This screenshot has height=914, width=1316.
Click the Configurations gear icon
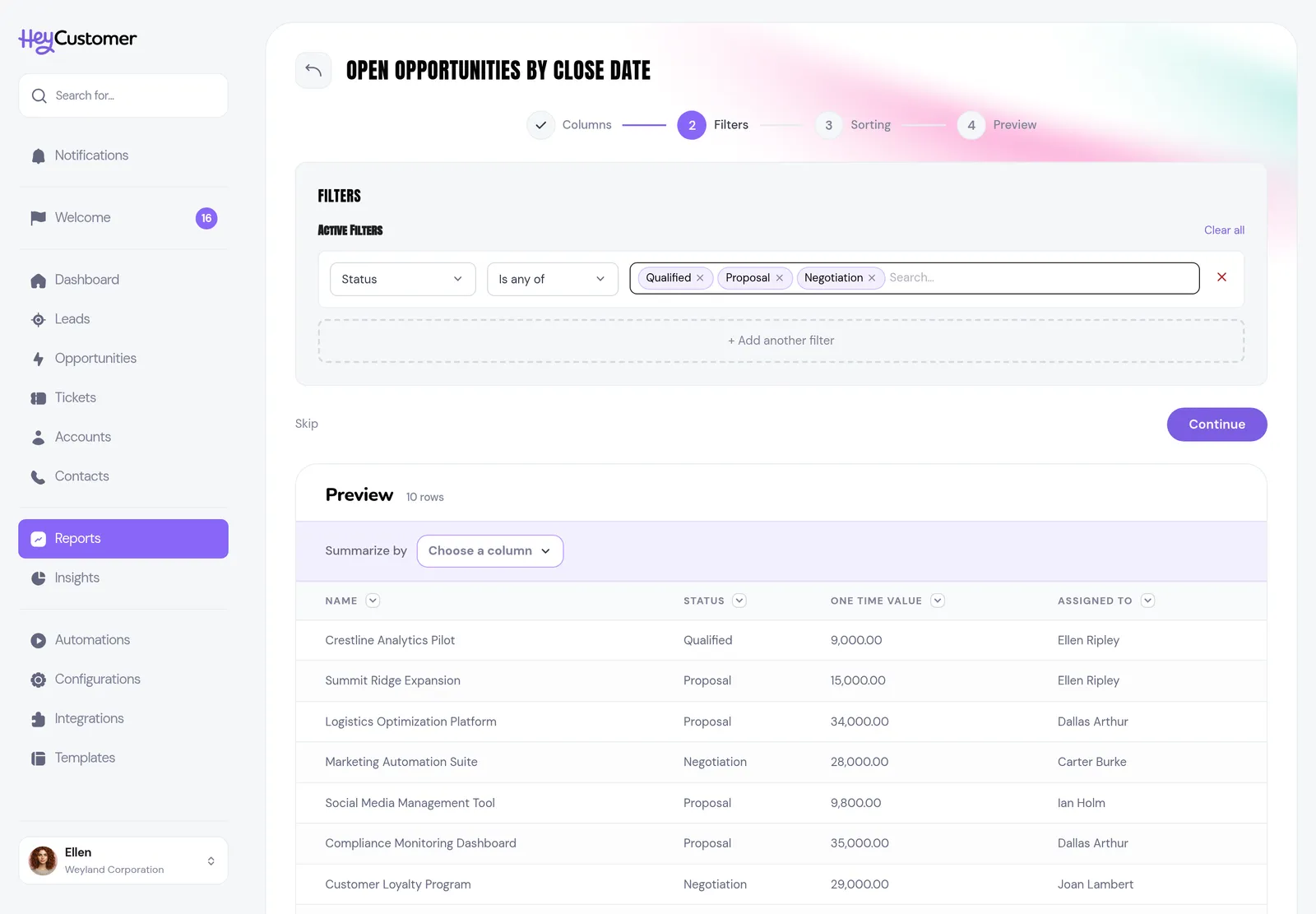(38, 680)
